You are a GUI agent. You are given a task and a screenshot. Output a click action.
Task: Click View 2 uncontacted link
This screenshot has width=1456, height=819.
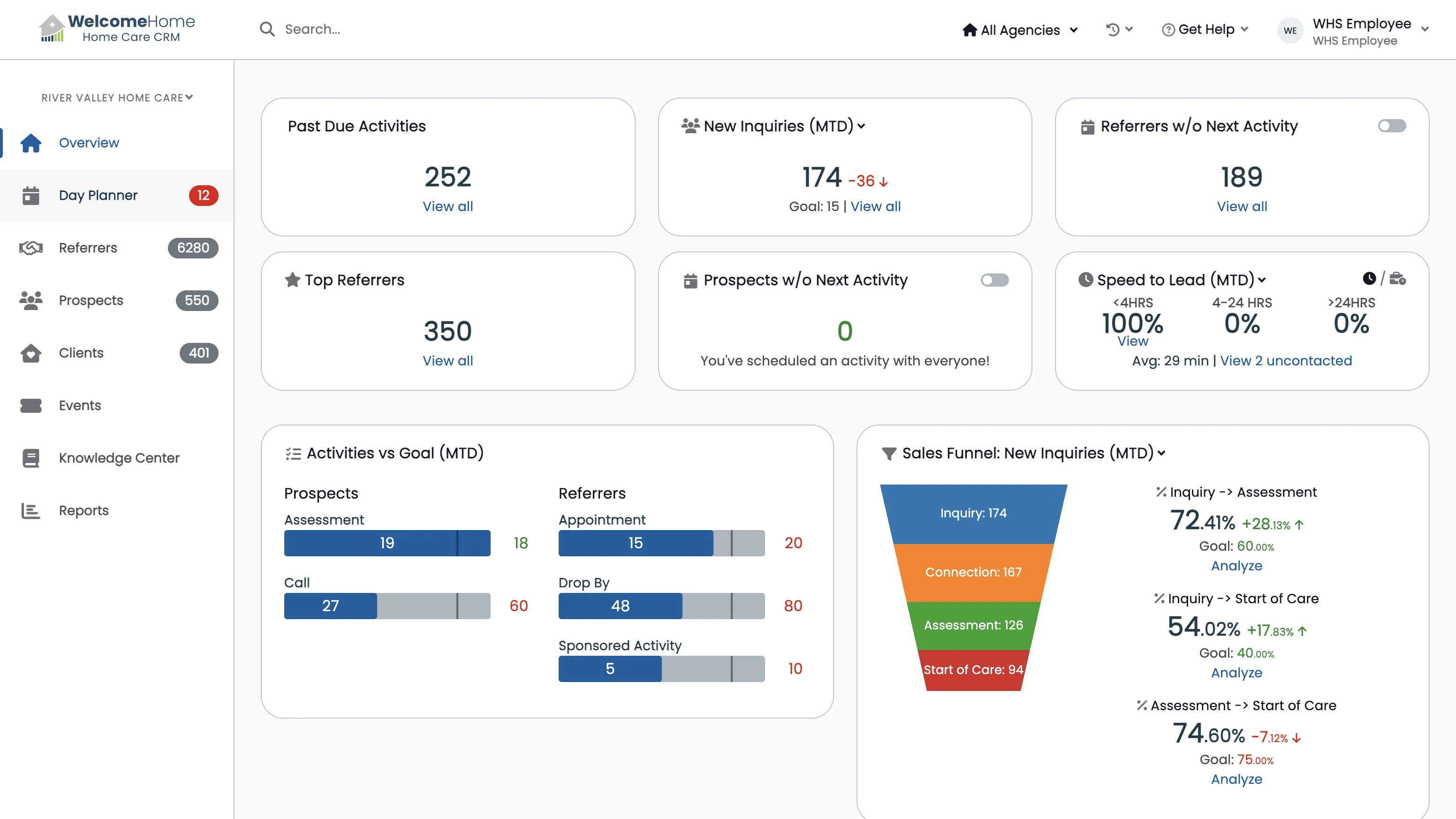click(x=1286, y=361)
